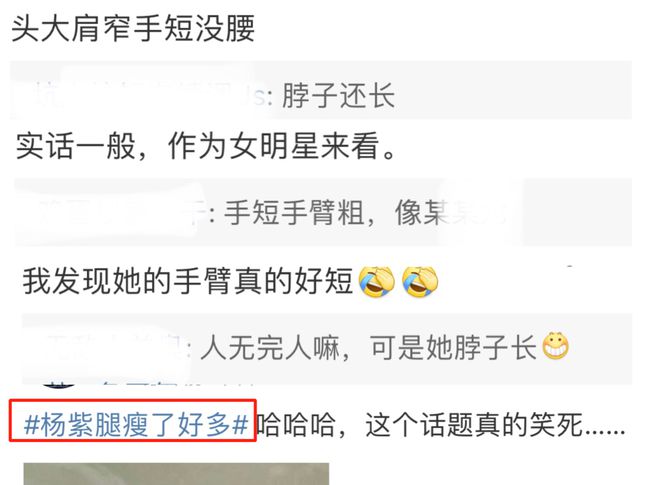Click the grinning emoji after 她脖子长
Screen dimensions: 660x485
point(555,346)
